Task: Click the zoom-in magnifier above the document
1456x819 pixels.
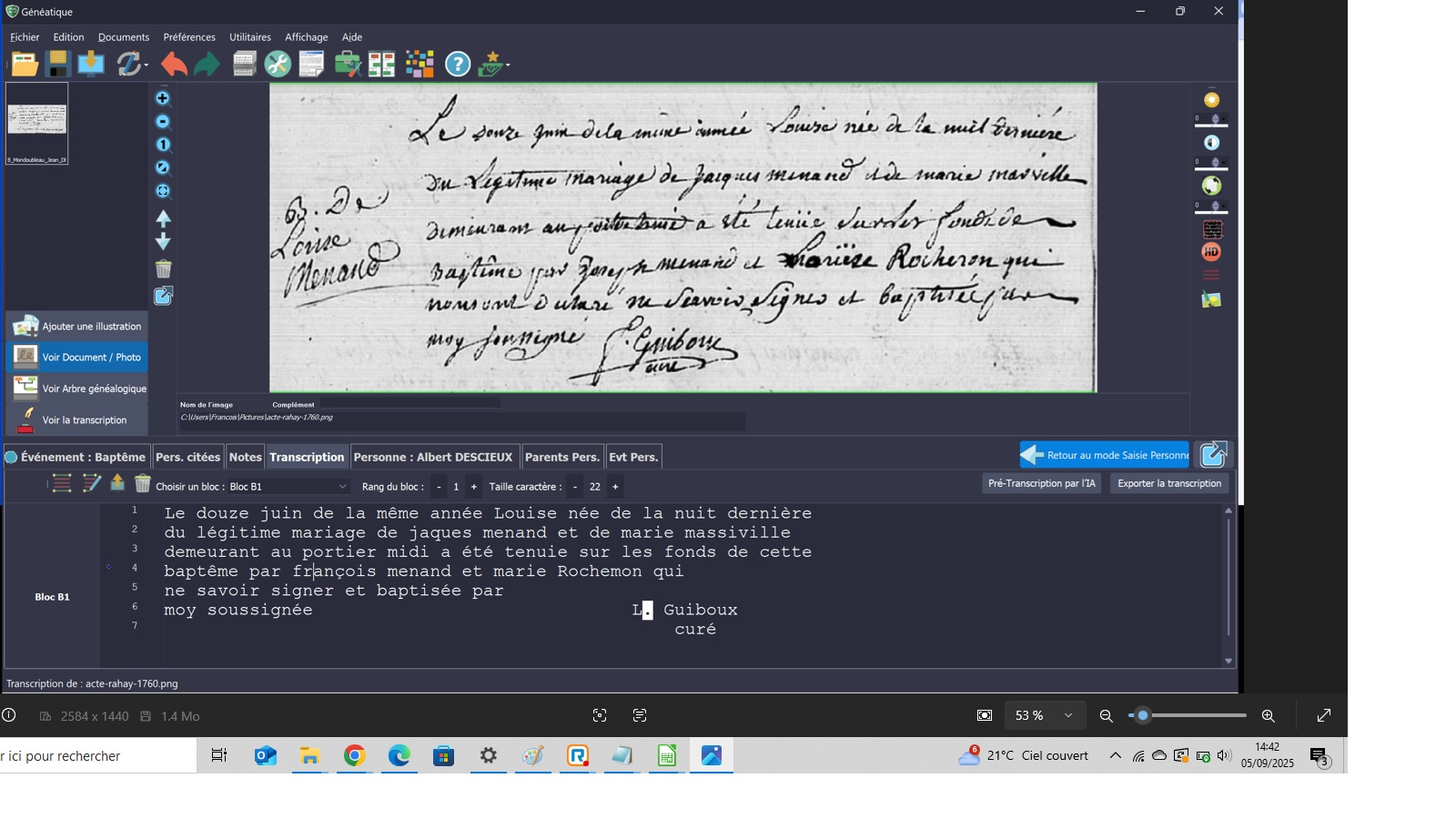Action: [163, 98]
